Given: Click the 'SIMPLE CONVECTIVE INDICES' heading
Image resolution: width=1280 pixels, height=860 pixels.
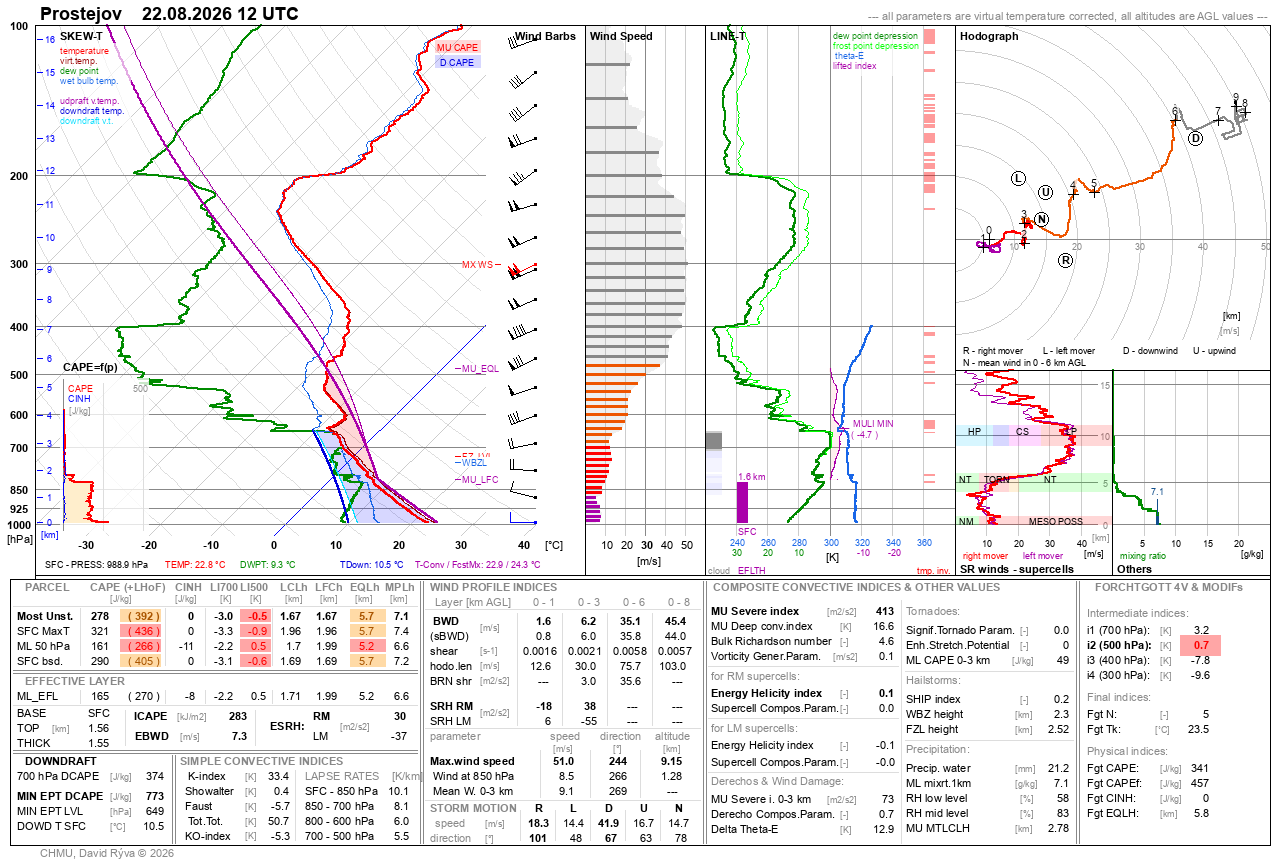Looking at the screenshot, I should [x=261, y=761].
